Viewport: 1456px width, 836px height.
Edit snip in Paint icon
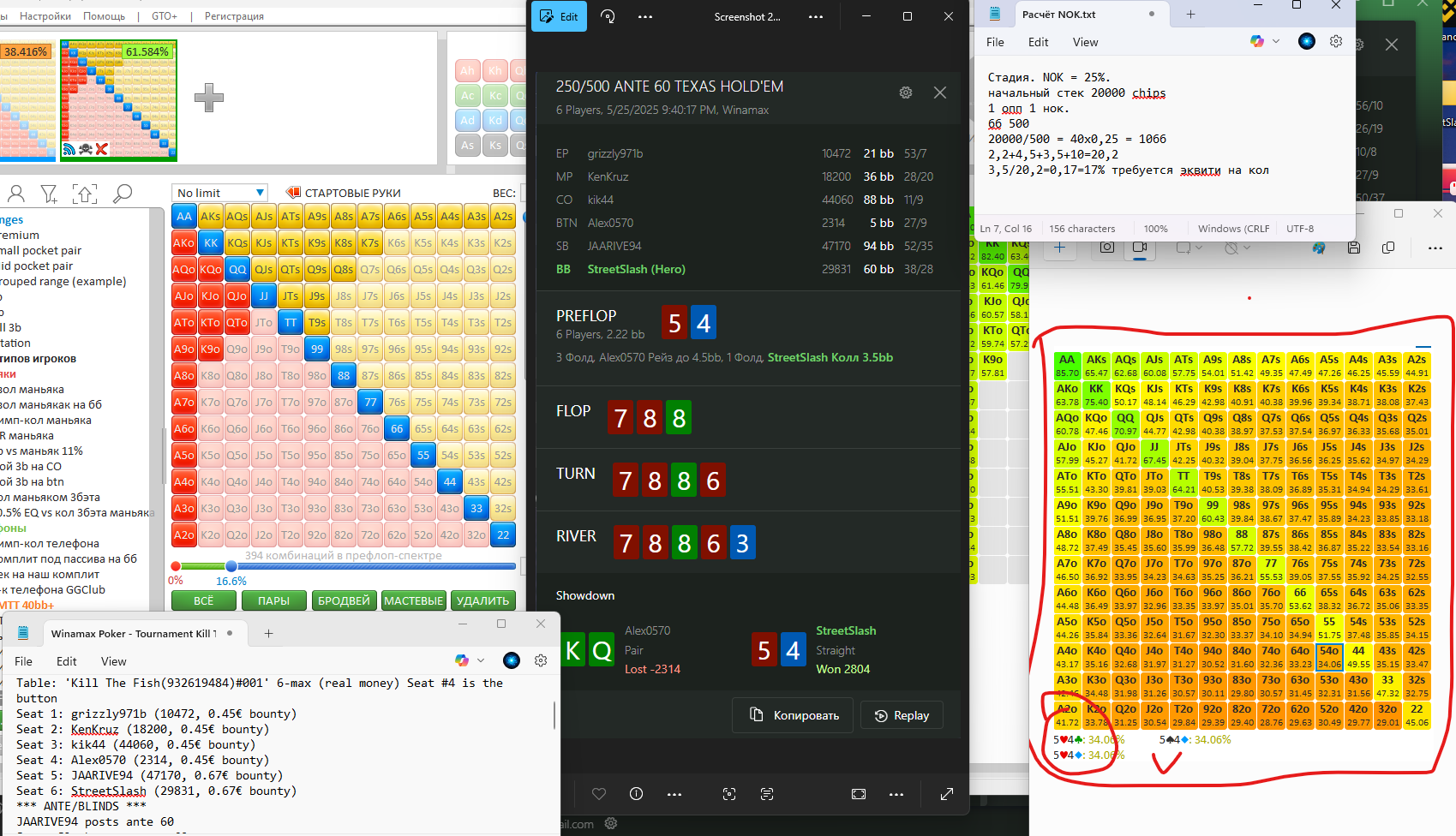(1319, 248)
